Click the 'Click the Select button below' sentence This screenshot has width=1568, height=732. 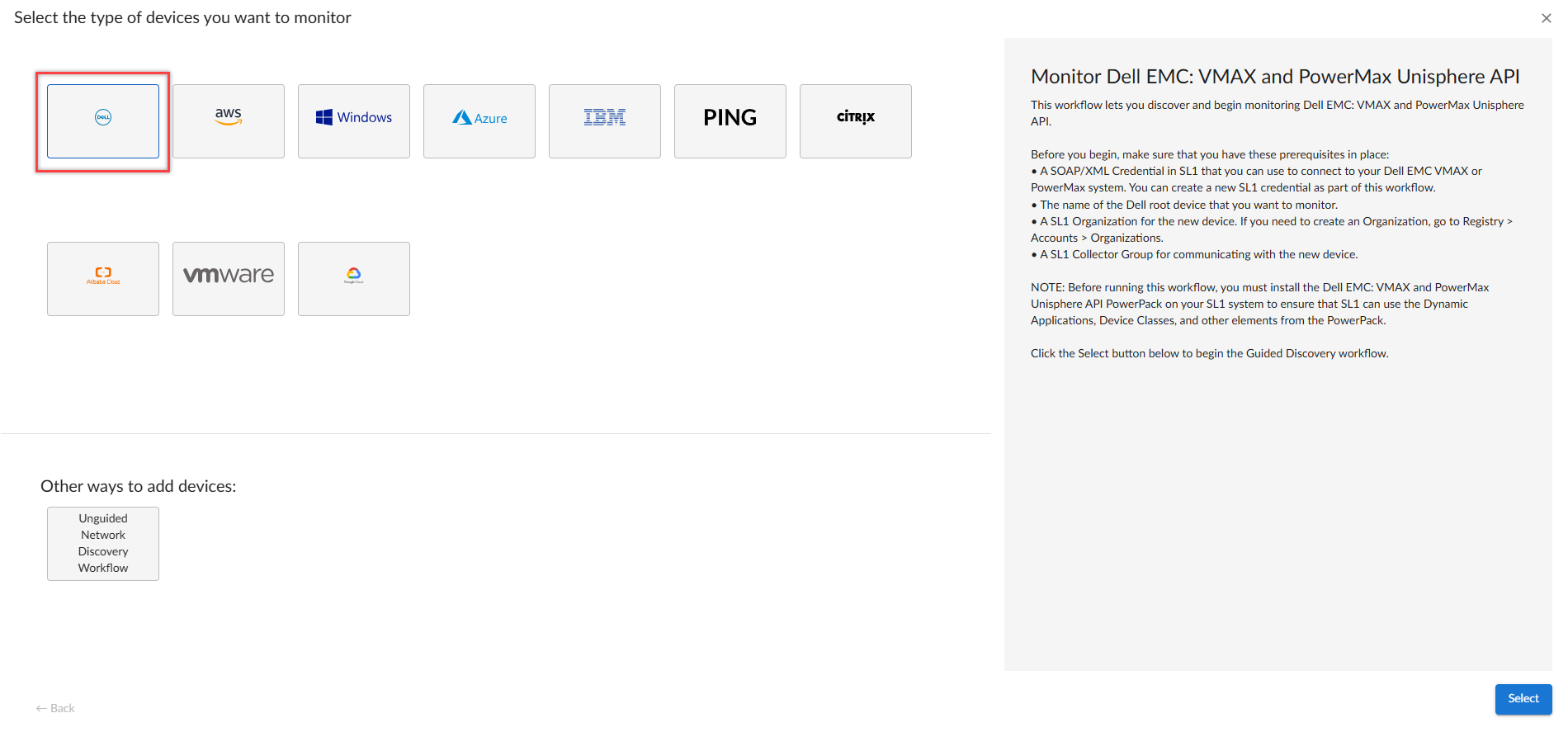coord(1210,353)
